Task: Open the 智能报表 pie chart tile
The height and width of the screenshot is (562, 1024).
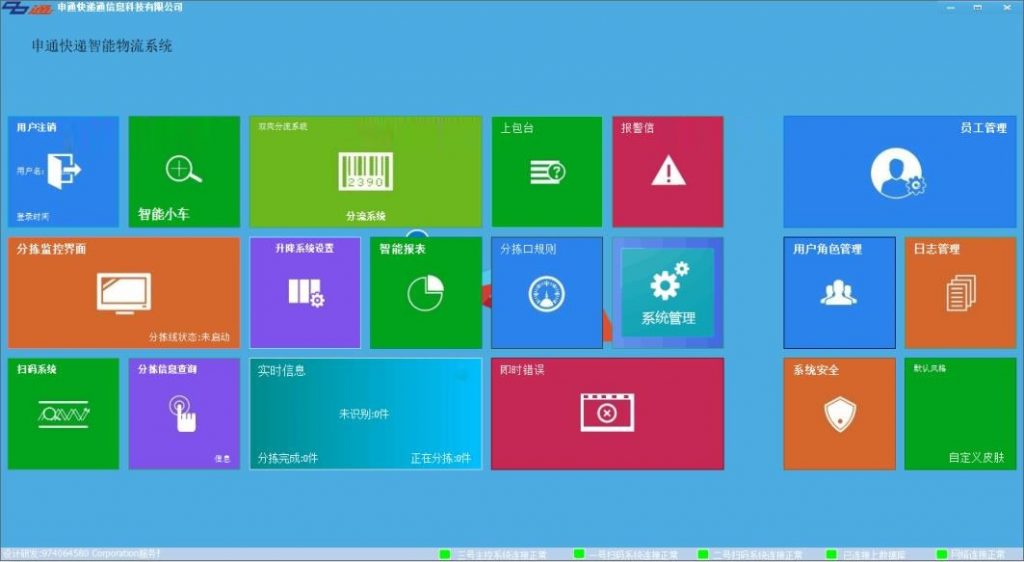Action: (x=426, y=292)
